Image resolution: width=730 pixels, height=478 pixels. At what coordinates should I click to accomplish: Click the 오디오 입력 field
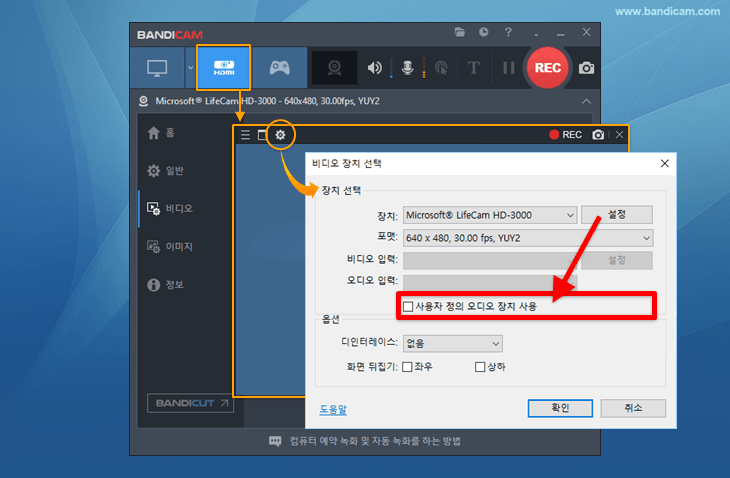tap(490, 282)
